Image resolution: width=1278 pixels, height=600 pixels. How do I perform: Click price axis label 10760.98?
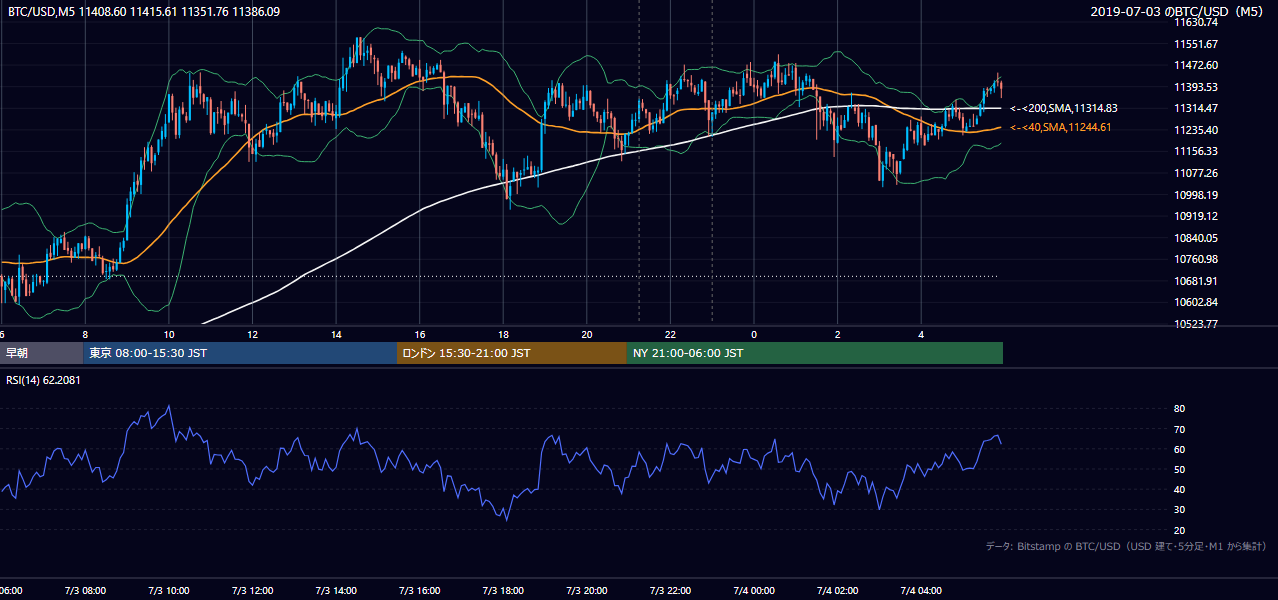(x=1196, y=259)
